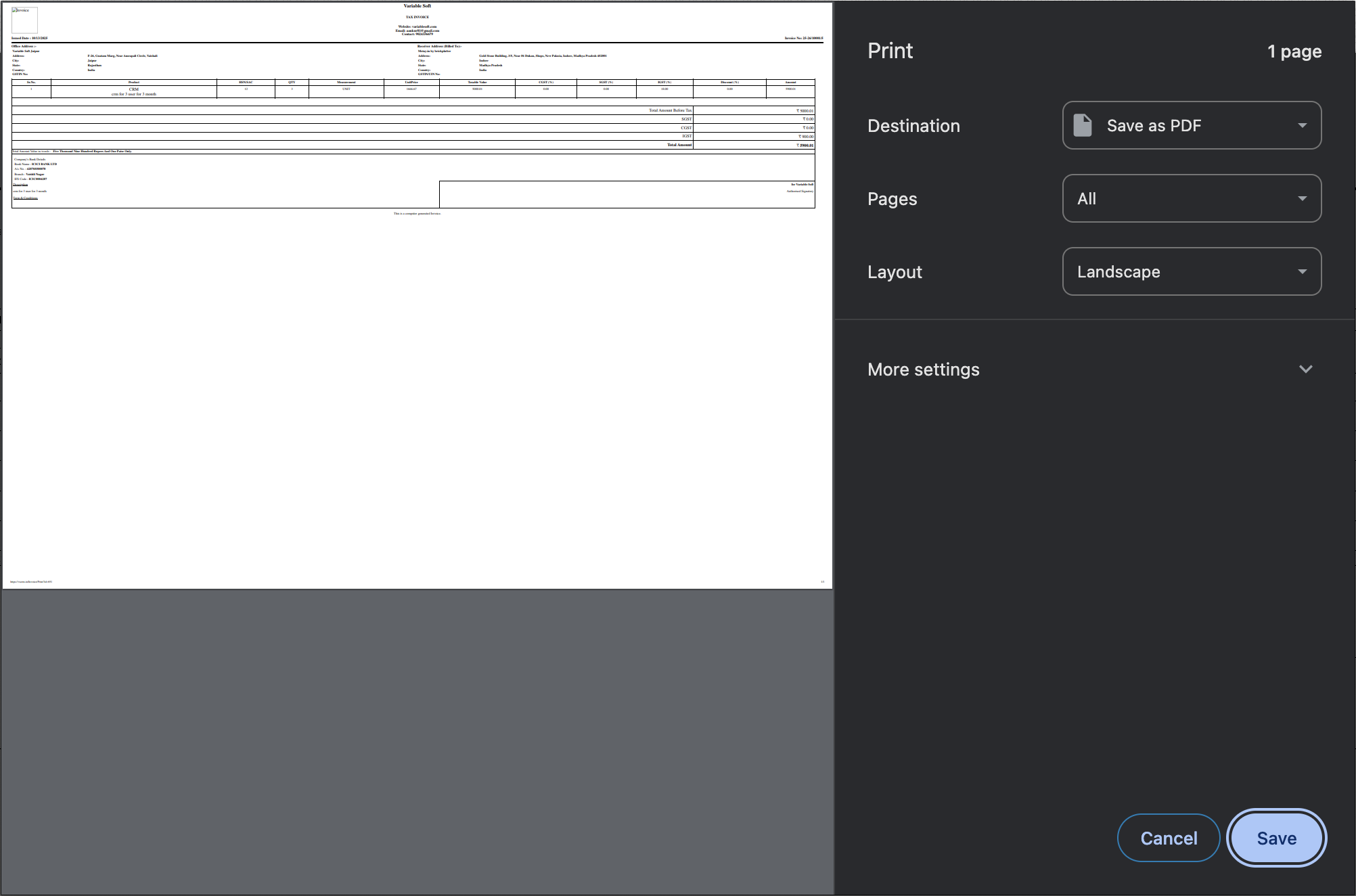Viewport: 1356px width, 896px height.
Task: Click the Pages dropdown arrow
Action: click(1302, 198)
